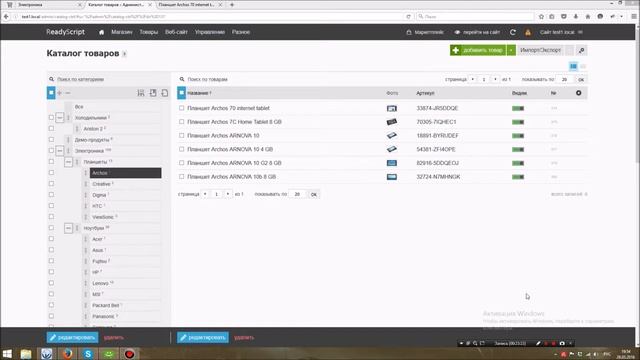Toggle visibility of Archos 7C Home Tablet
The height and width of the screenshot is (360, 640).
click(x=518, y=122)
